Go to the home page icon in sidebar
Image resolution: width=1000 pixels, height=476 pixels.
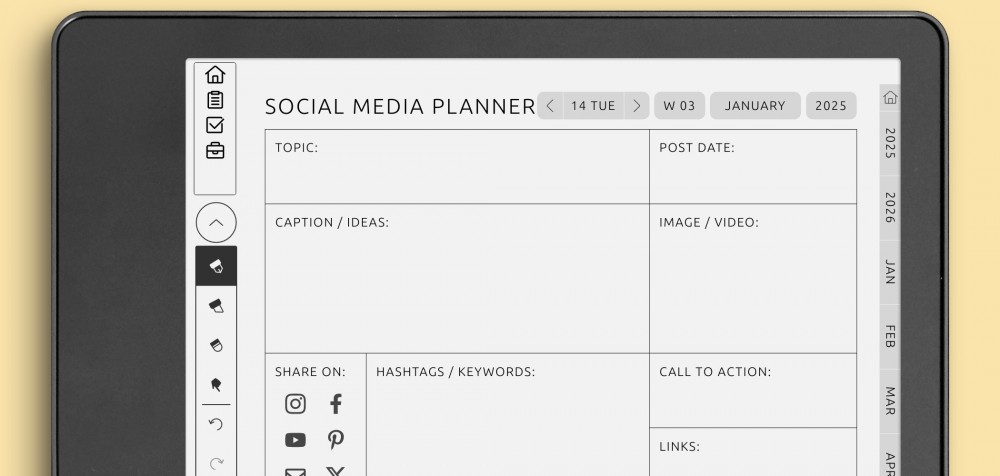215,75
